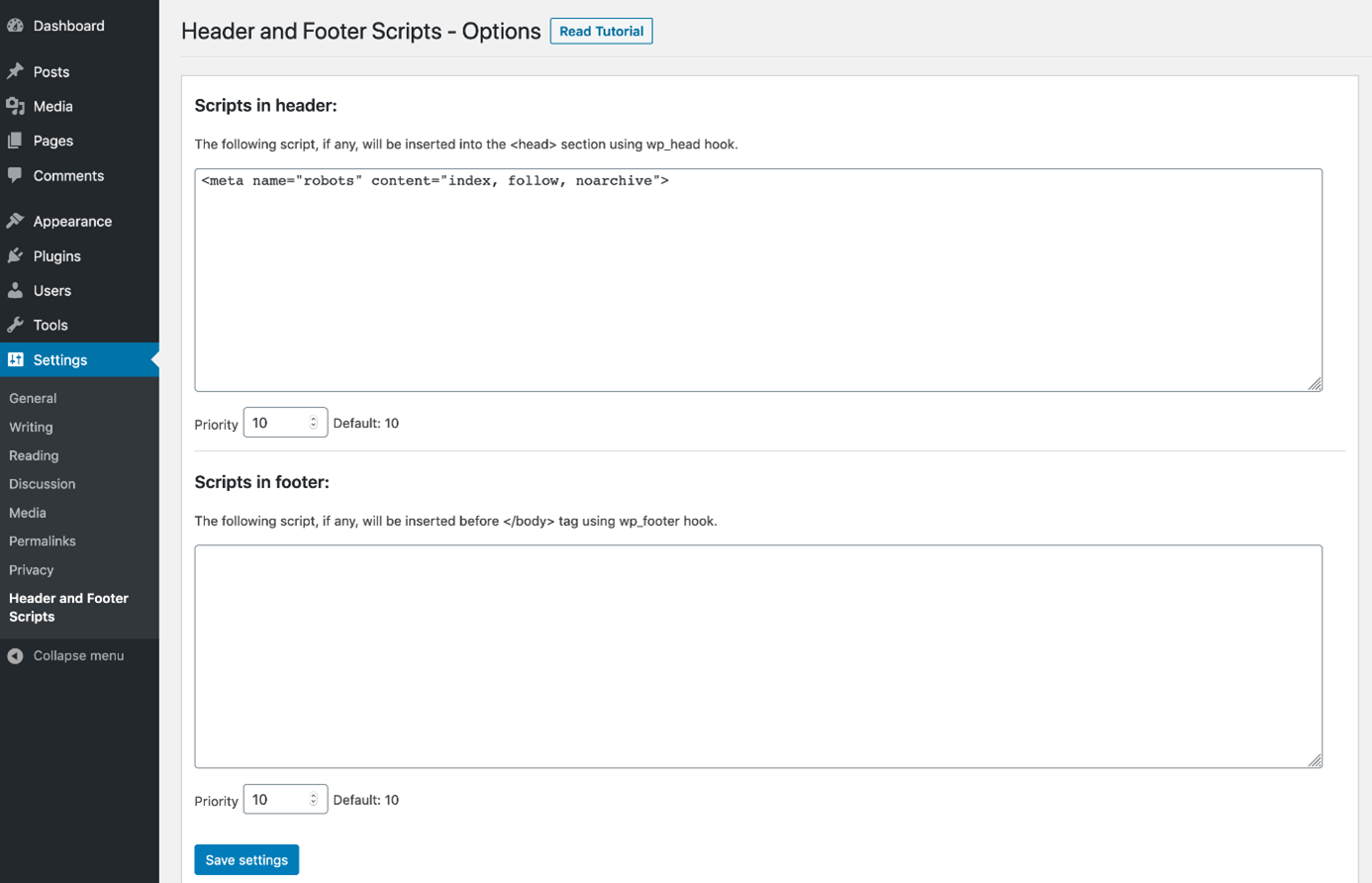Click the Posts pushpin icon
This screenshot has width=1372, height=883.
16,71
